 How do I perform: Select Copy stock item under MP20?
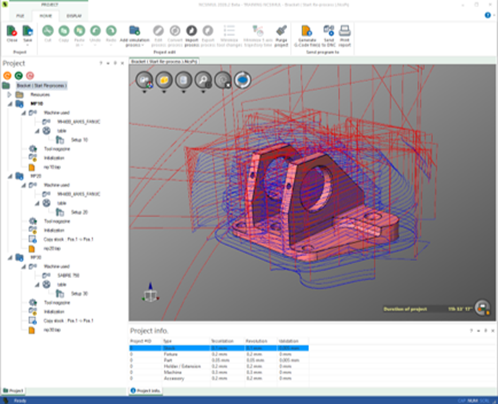point(68,239)
